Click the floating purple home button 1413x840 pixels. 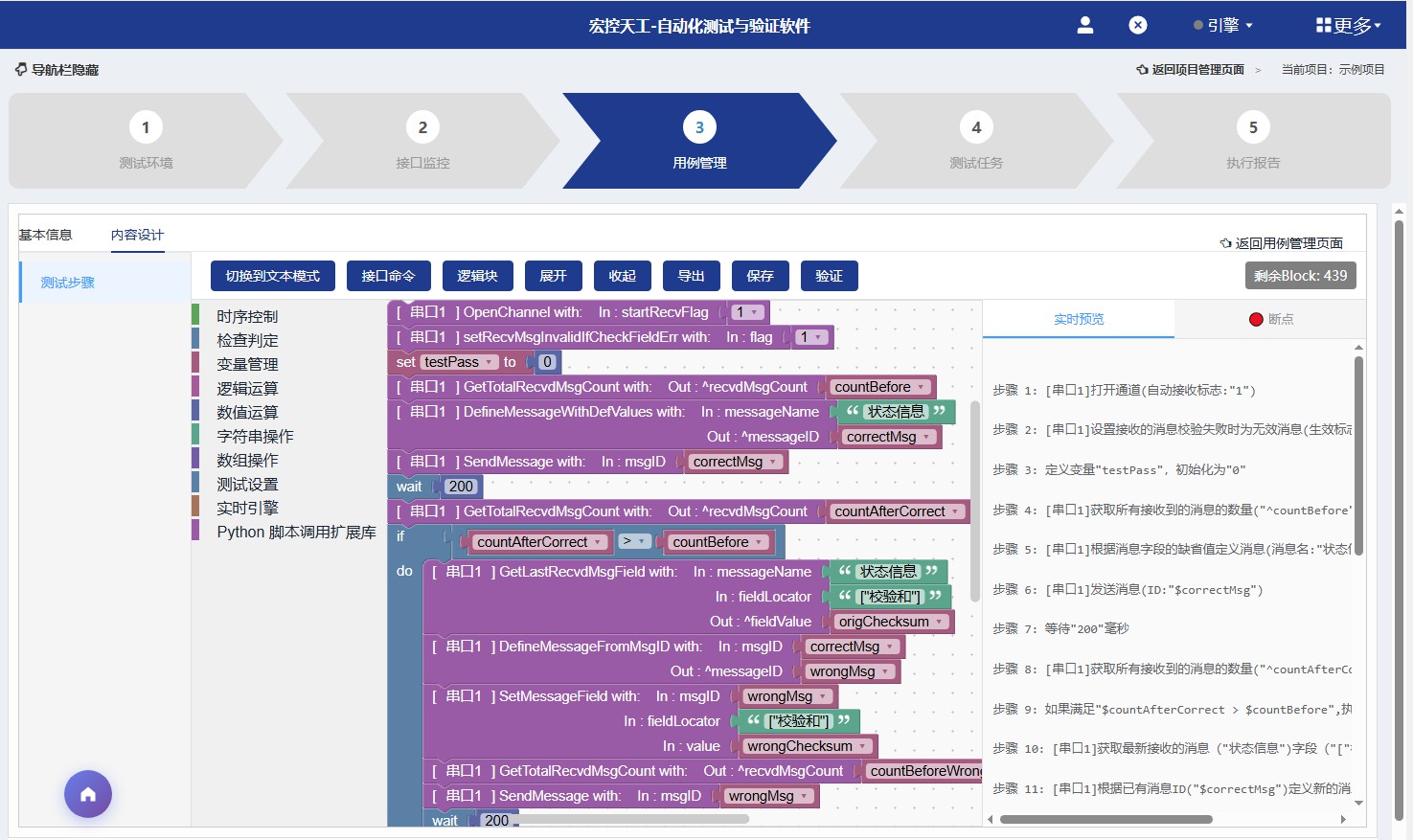88,794
